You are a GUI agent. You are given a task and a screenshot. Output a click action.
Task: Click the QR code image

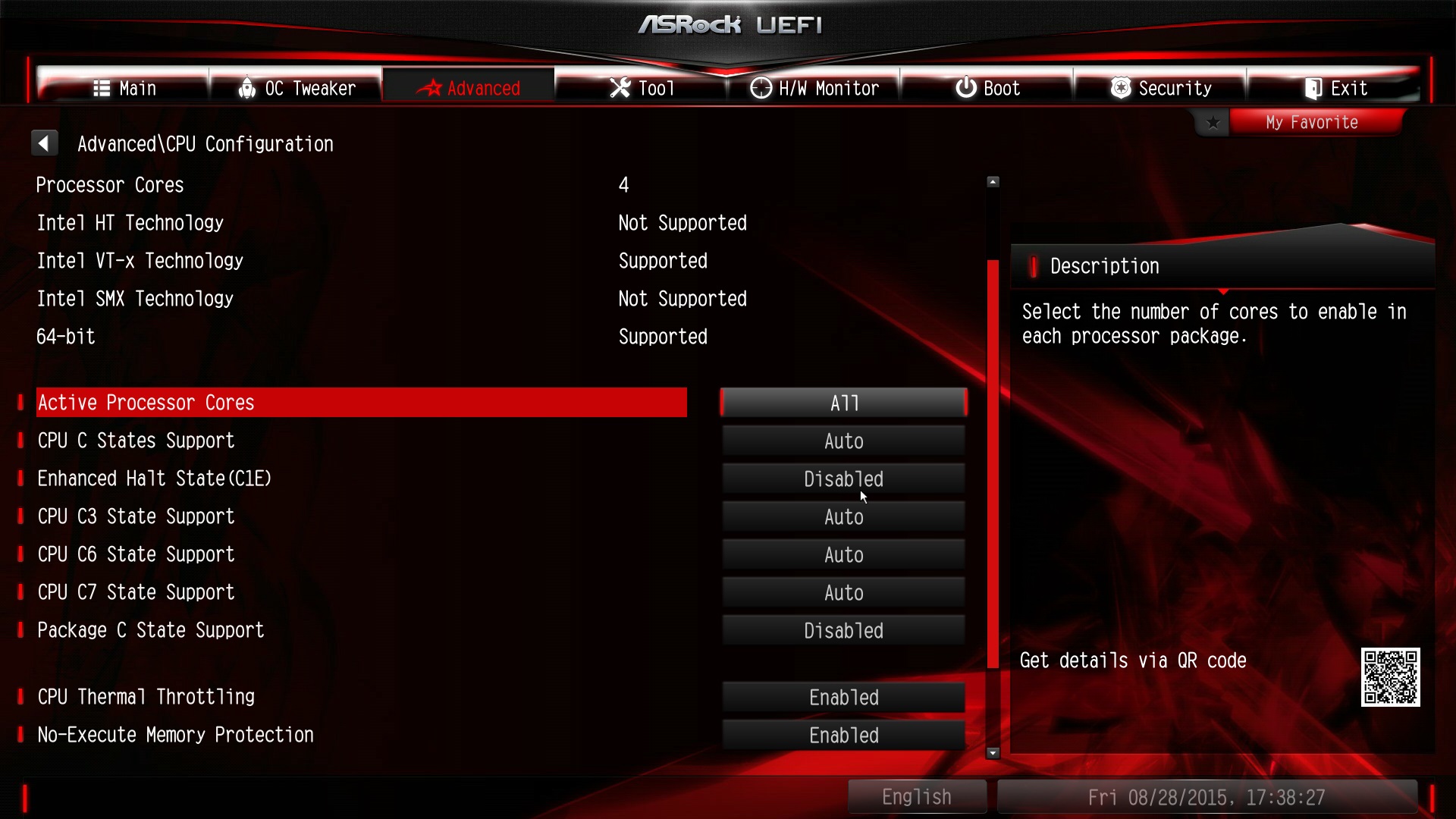(1390, 677)
